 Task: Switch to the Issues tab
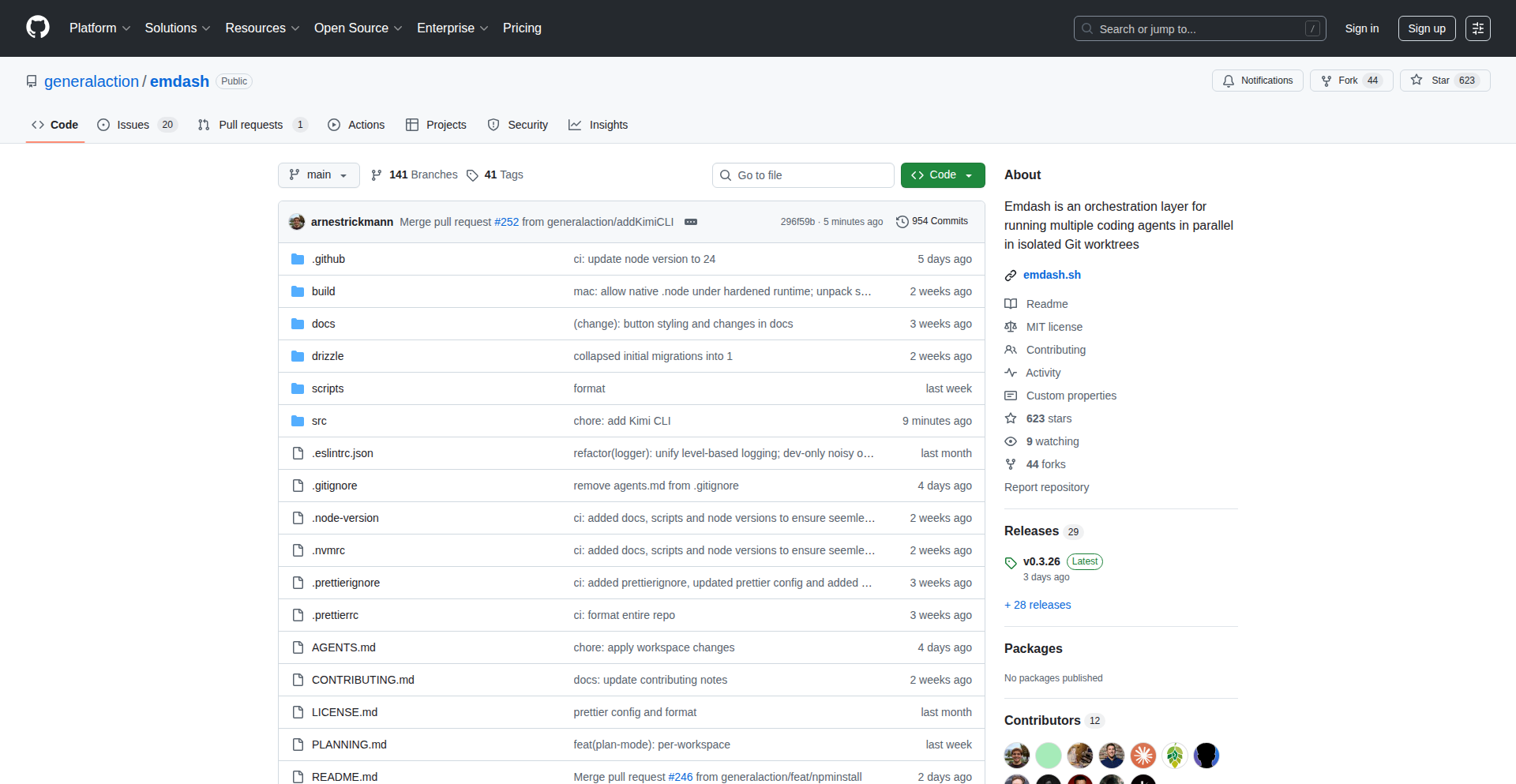click(x=132, y=125)
